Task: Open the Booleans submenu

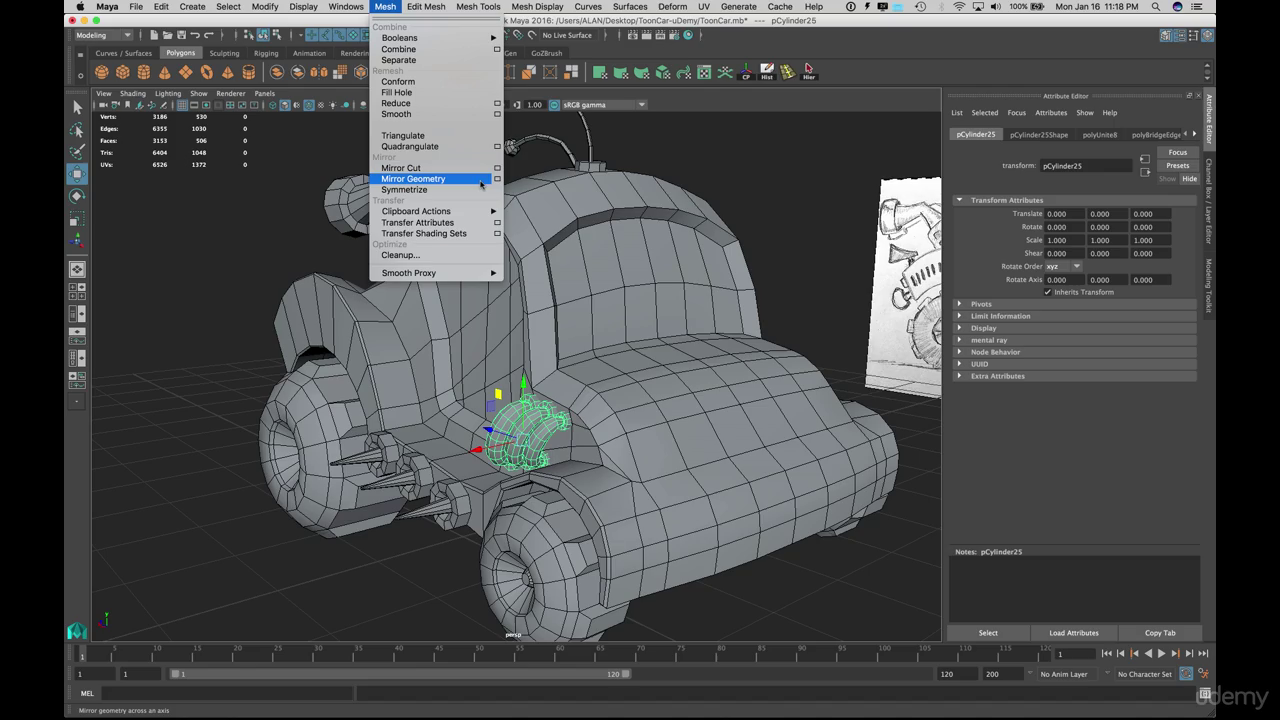Action: pos(436,38)
